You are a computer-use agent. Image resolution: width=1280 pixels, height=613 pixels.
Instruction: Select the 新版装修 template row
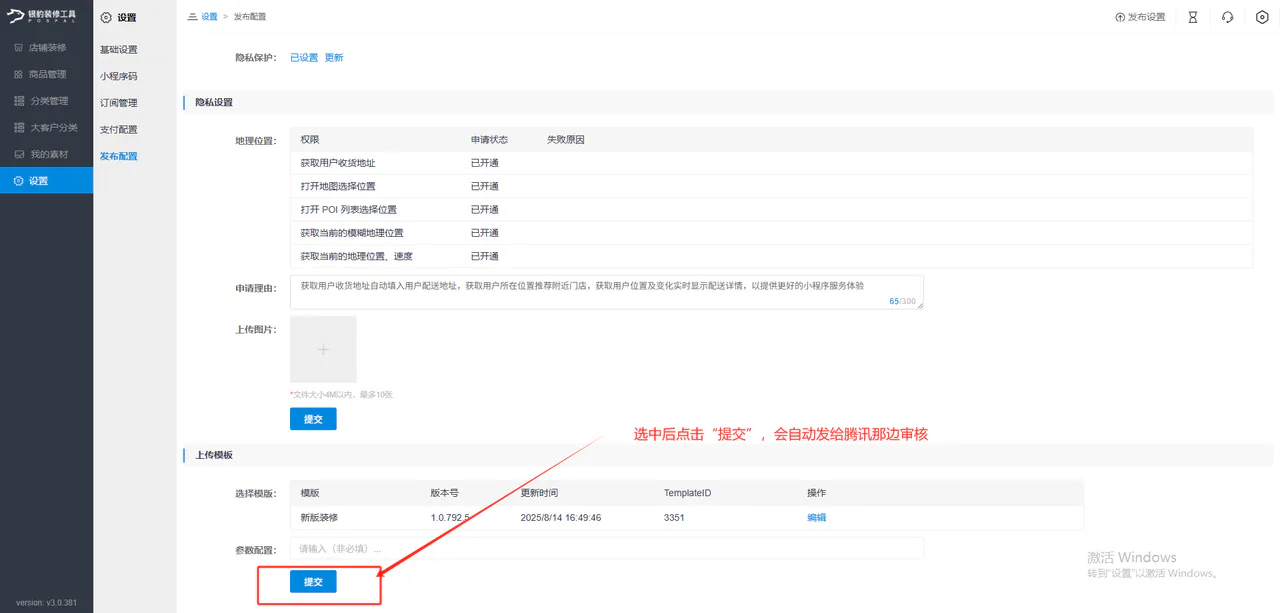point(687,518)
